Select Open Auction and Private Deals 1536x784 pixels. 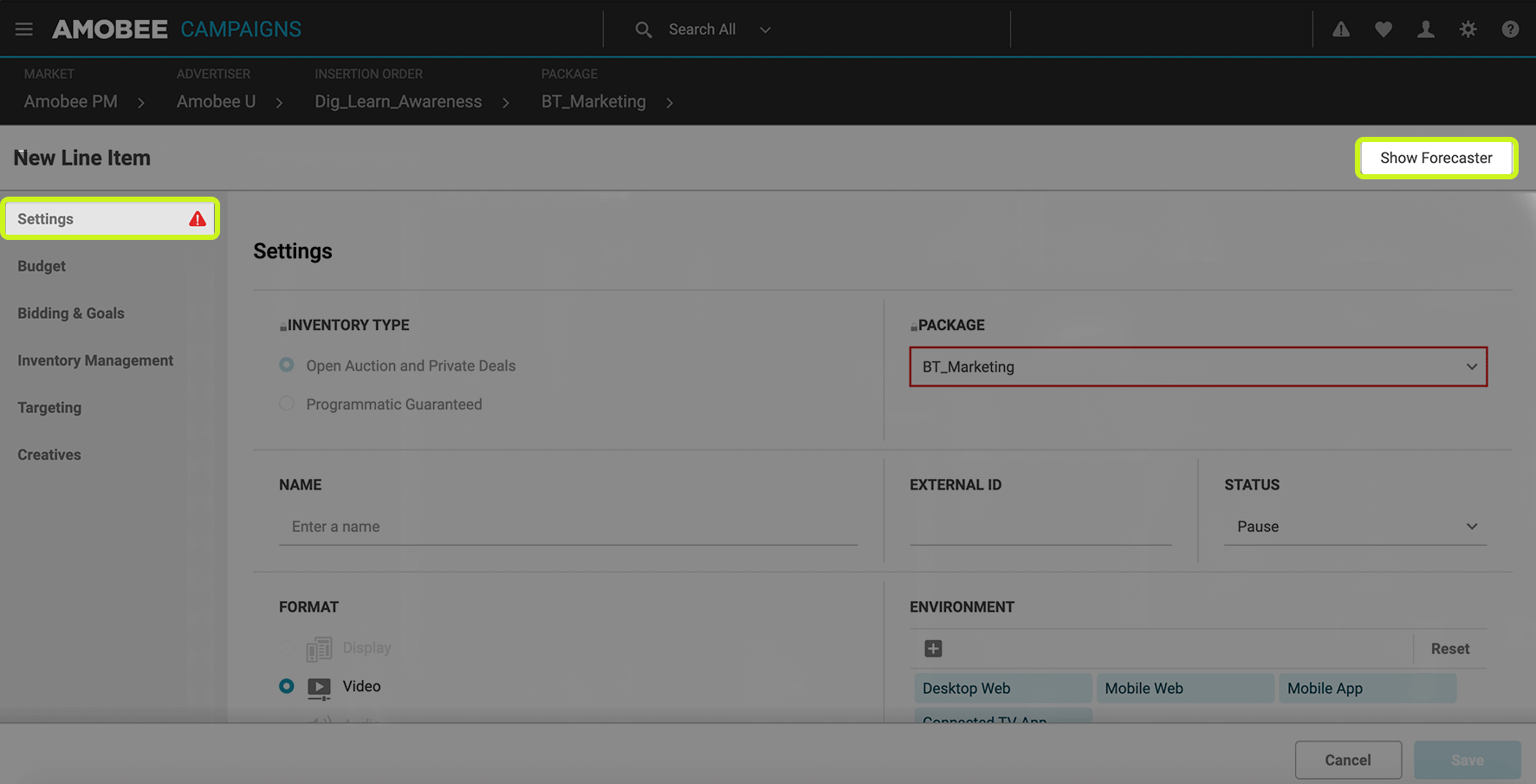287,366
